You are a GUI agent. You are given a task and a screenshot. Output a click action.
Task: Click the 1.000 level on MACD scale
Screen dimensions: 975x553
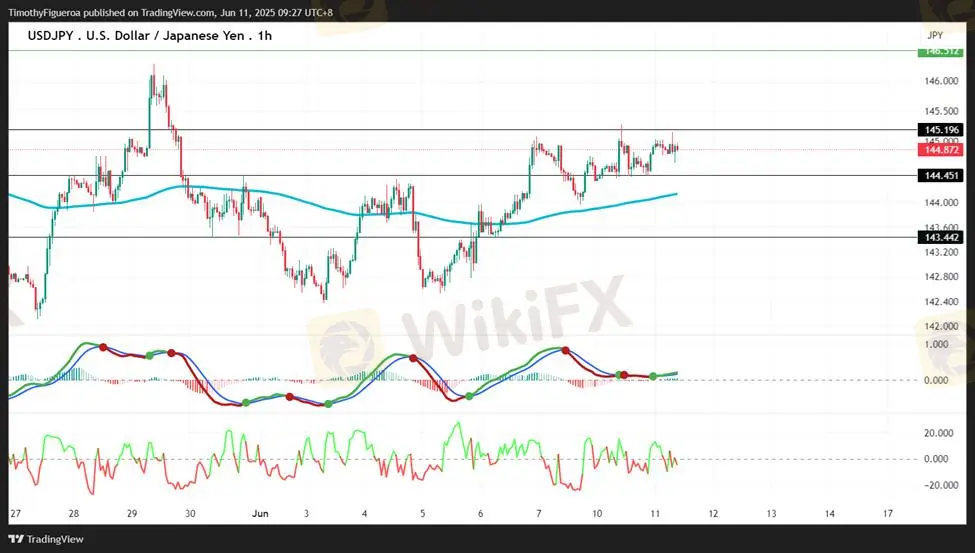tap(936, 344)
